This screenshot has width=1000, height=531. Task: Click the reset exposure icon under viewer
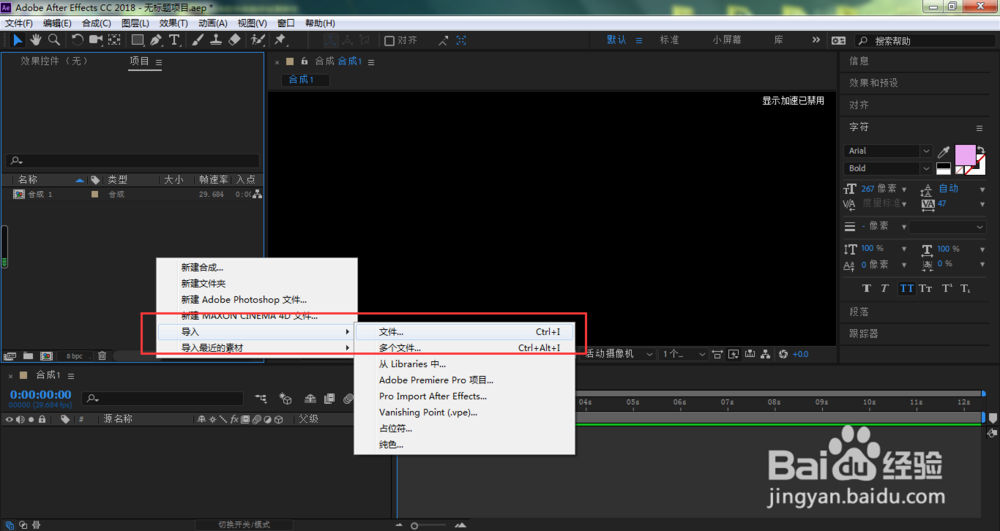point(783,354)
